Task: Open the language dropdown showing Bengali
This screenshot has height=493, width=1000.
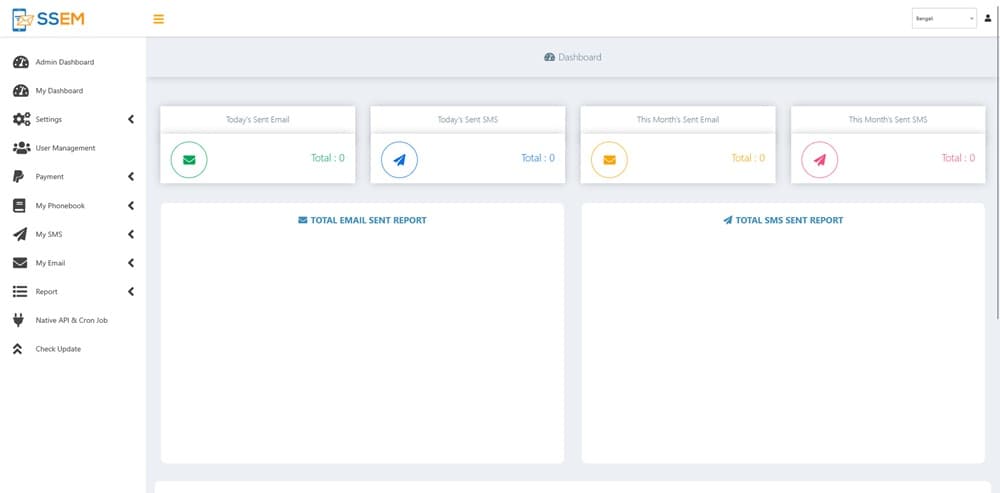Action: pos(943,19)
